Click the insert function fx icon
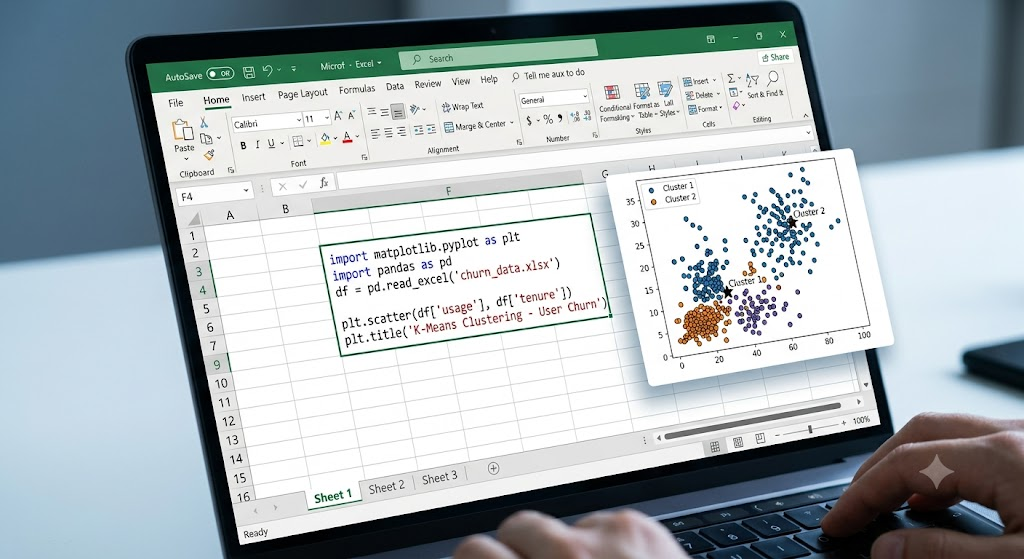 click(x=323, y=184)
